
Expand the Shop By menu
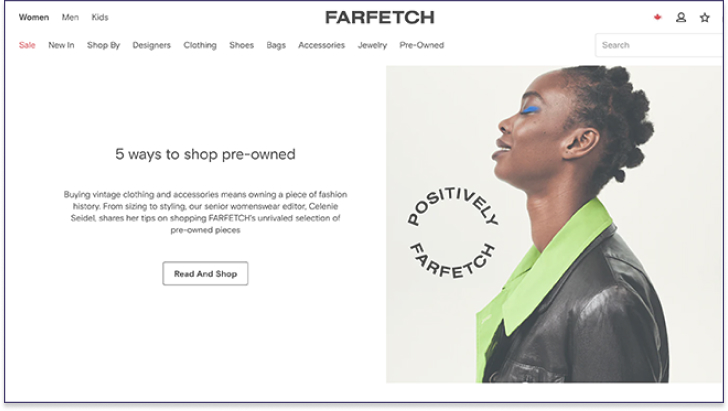104,45
